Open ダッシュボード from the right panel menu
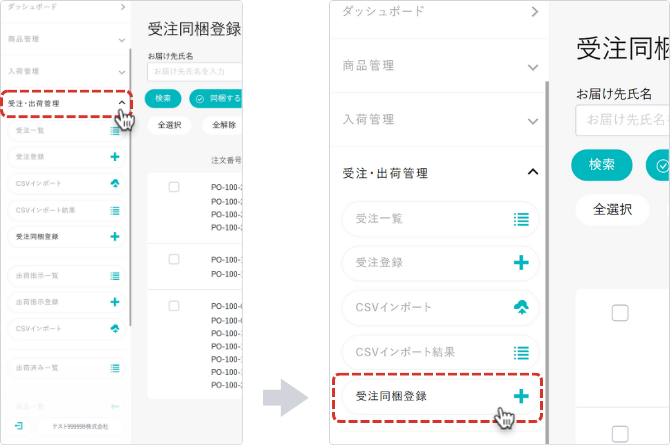 click(x=439, y=12)
